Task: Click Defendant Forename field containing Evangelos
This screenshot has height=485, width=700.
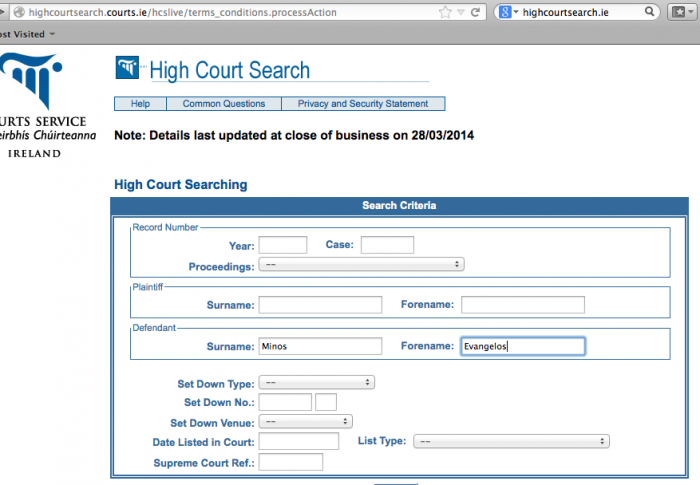Action: pyautogui.click(x=523, y=346)
